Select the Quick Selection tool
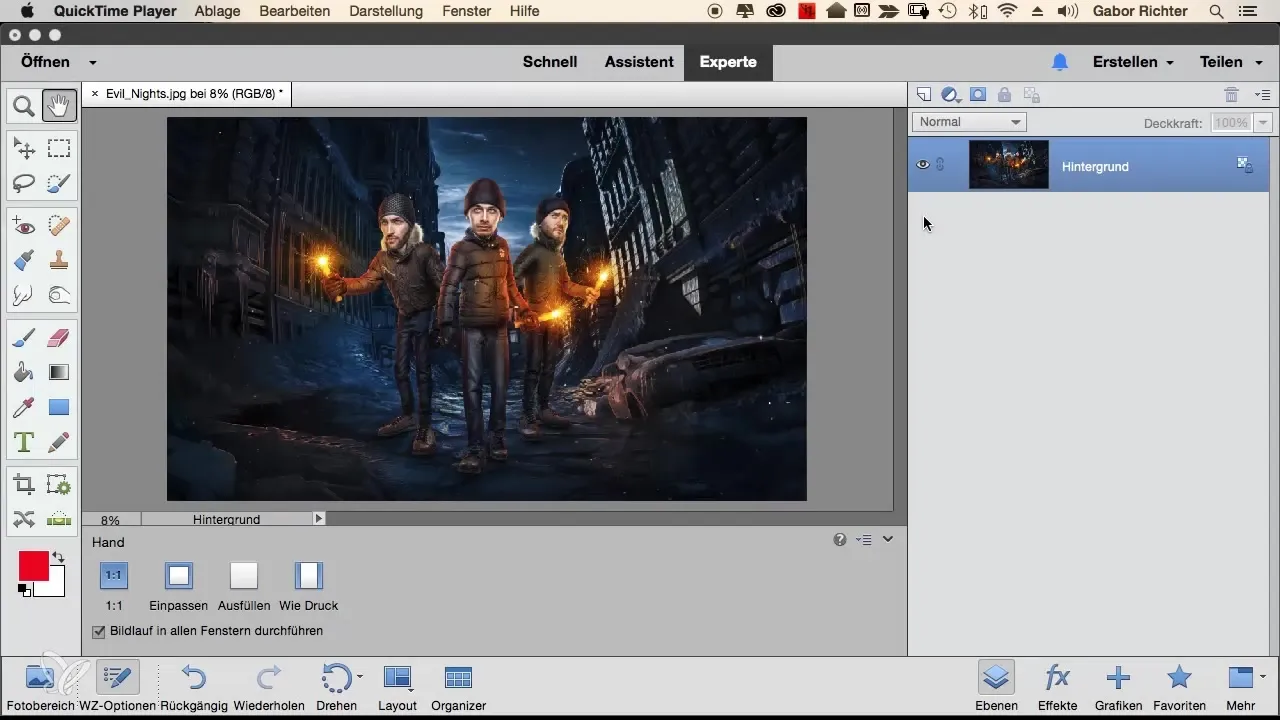Screen dimensions: 1280x720 coord(59,183)
